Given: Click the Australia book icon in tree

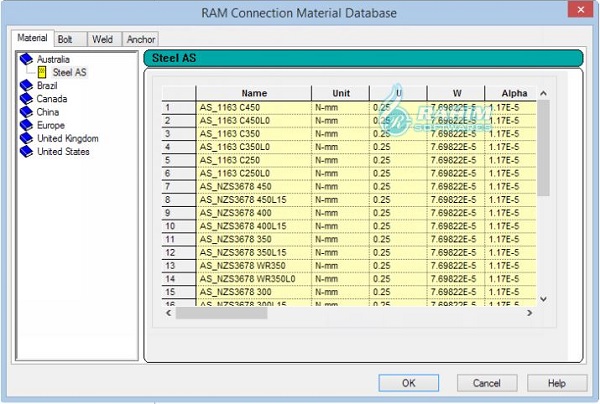Looking at the screenshot, I should [27, 60].
